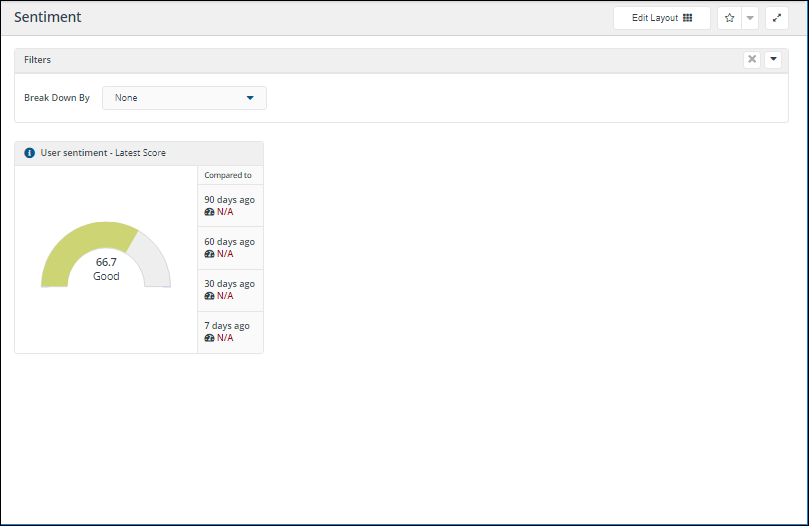Open the Break Down By dropdown
The height and width of the screenshot is (526, 809).
pos(184,98)
